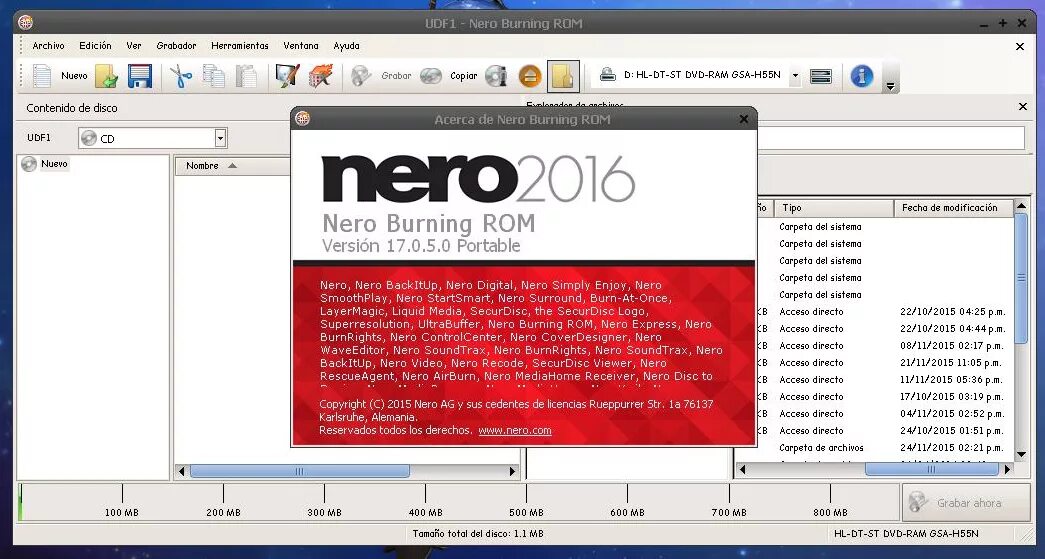This screenshot has height=559, width=1045.
Task: Click the file explorer vertical scrollbar thumb
Action: (1021, 279)
